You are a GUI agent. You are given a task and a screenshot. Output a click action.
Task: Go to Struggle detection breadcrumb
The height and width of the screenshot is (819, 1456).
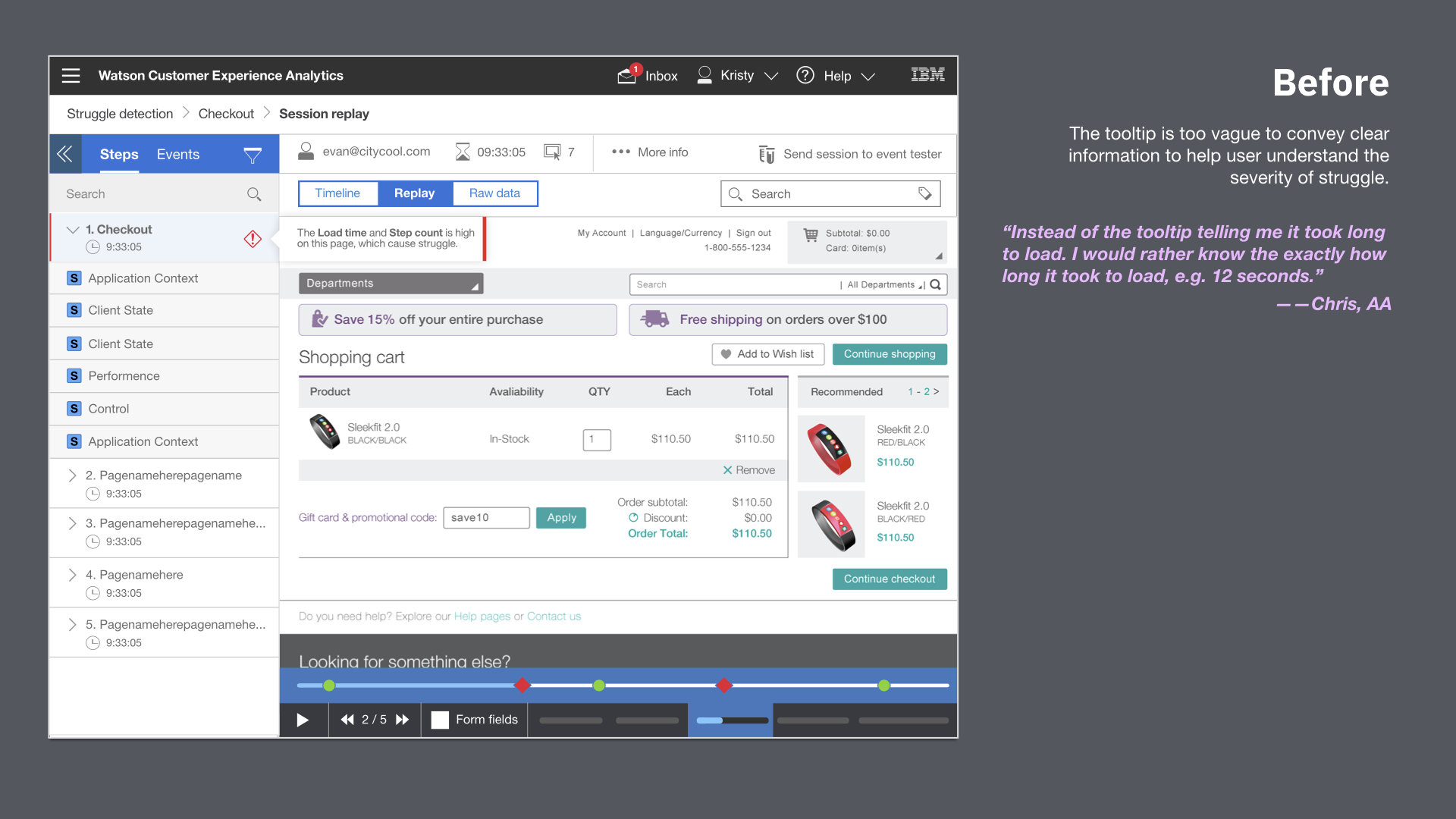pos(120,114)
